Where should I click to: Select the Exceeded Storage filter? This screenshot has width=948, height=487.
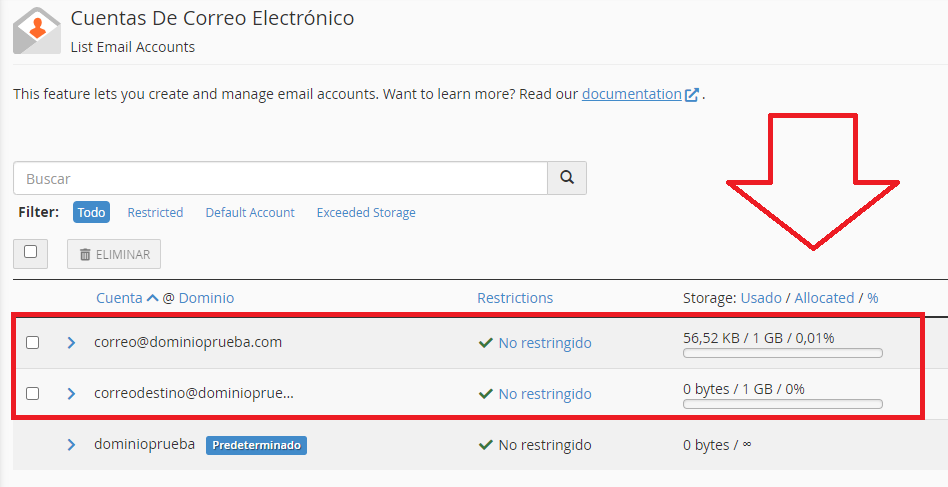[x=366, y=213]
